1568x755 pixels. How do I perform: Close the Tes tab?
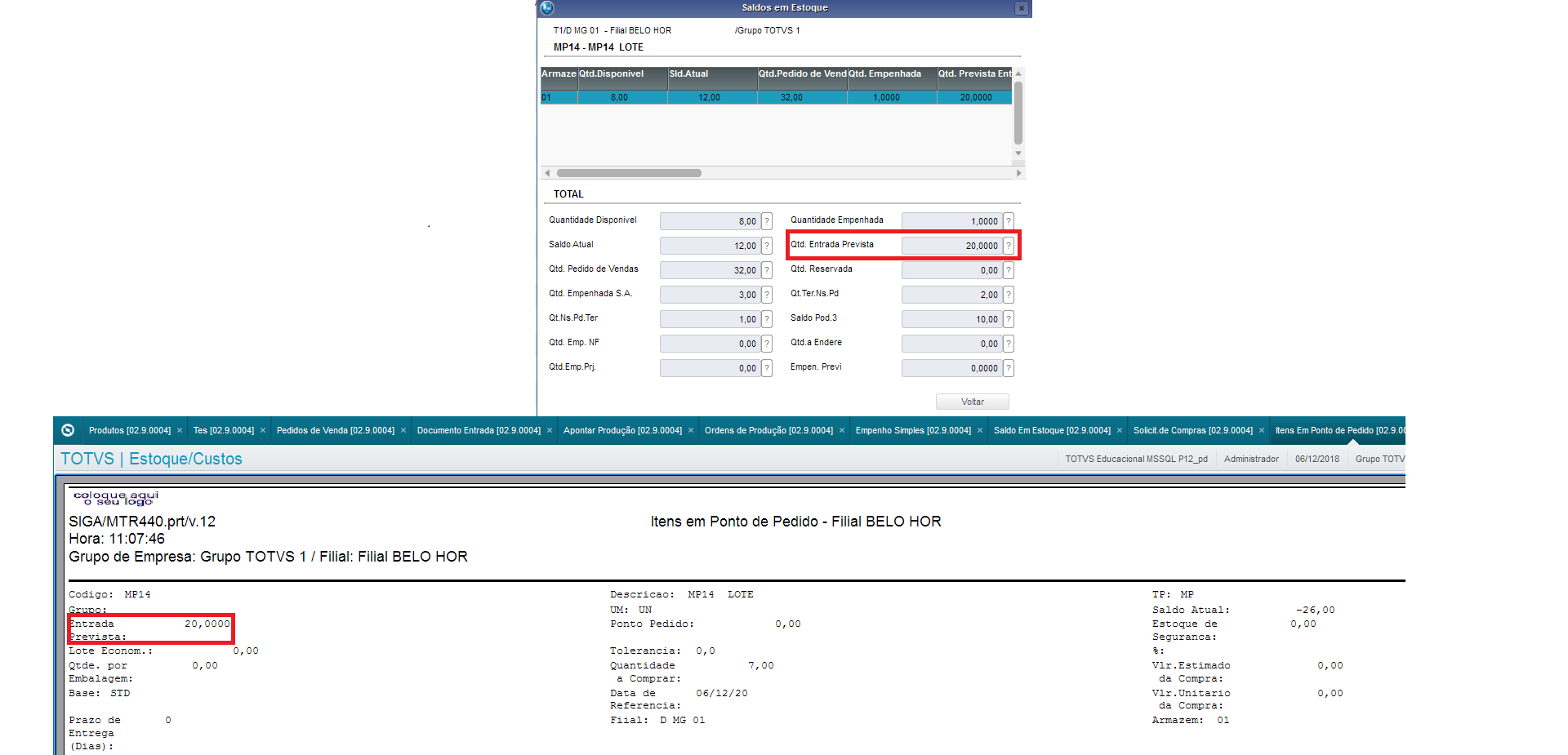pyautogui.click(x=263, y=430)
